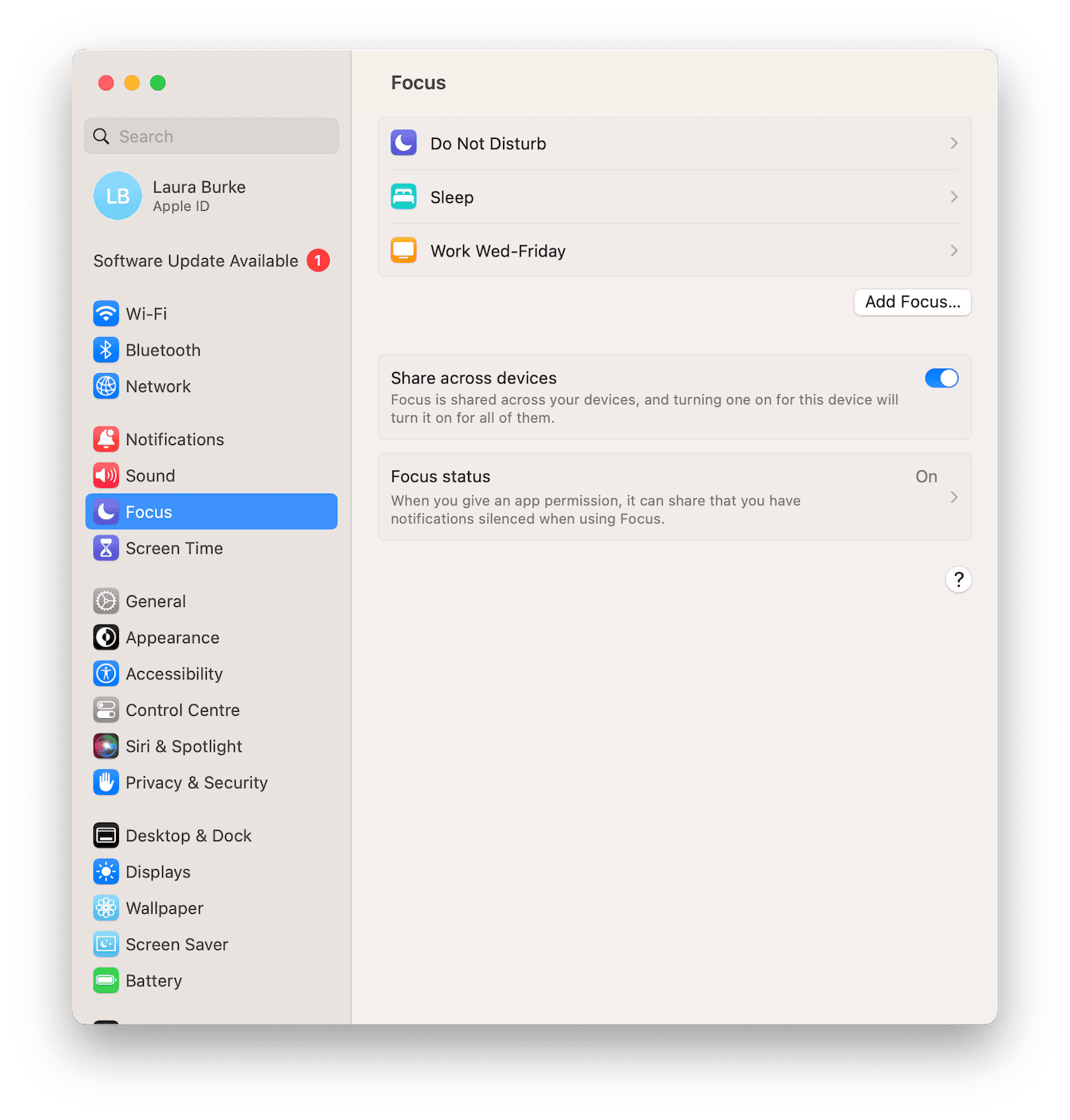Open Work Wed-Friday focus details

(953, 250)
